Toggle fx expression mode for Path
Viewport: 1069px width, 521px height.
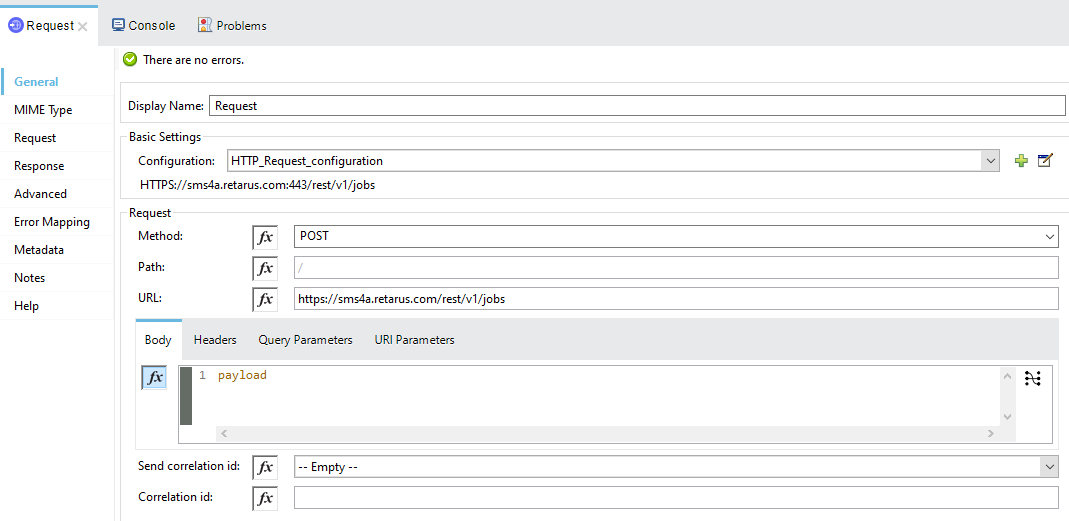265,268
